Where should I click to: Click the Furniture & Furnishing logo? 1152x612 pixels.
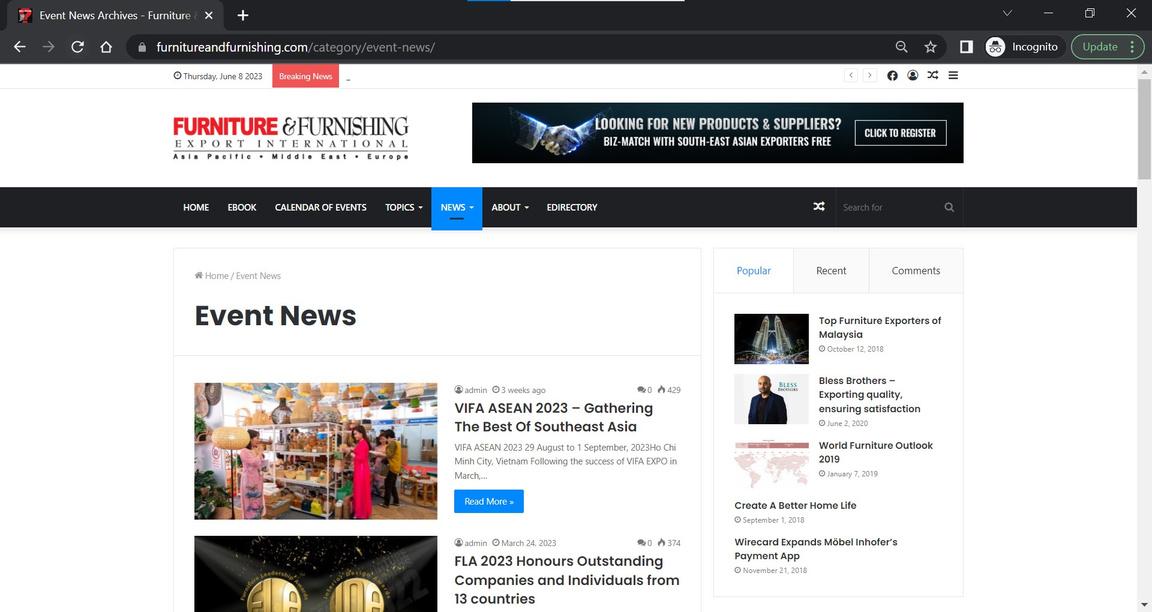point(291,137)
